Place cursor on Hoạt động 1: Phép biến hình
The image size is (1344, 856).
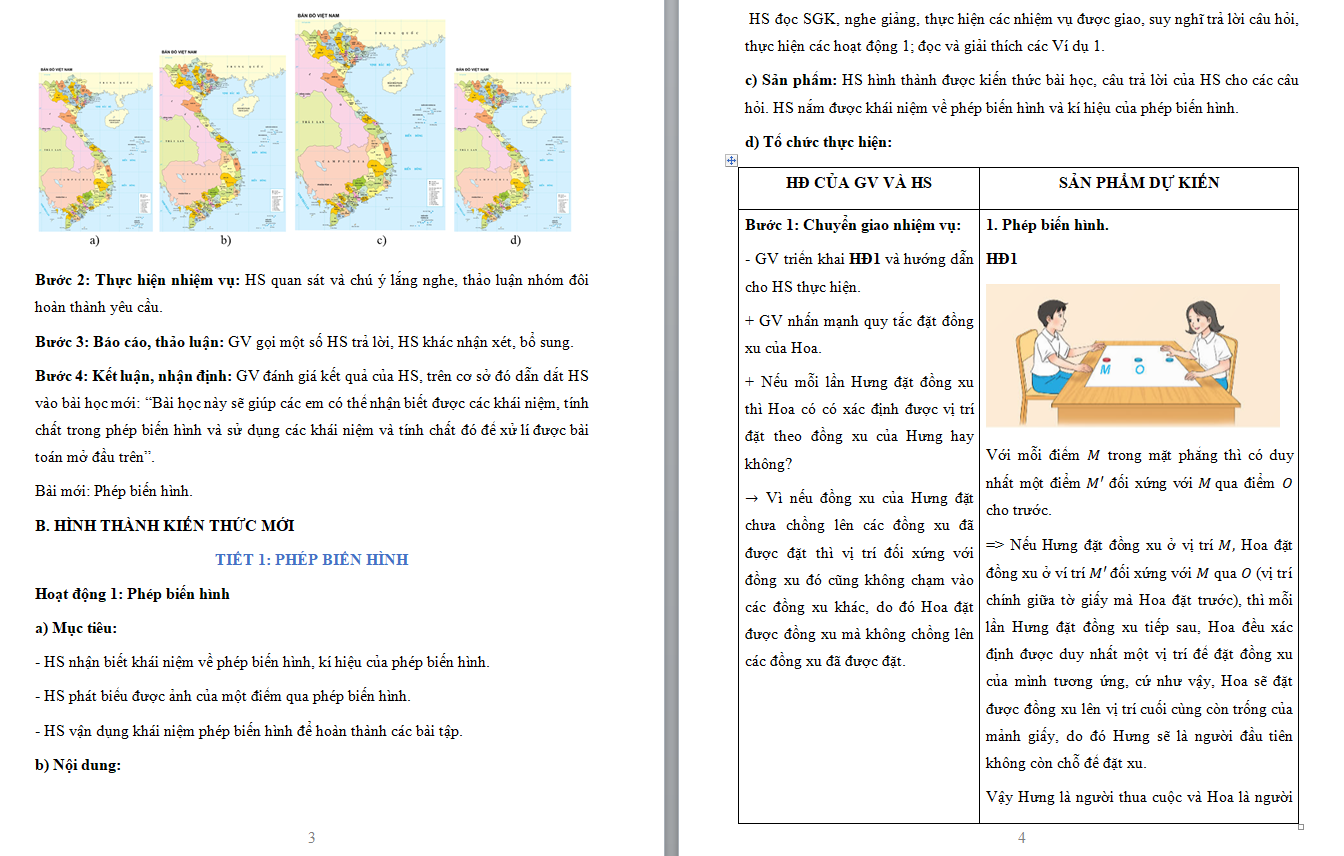pyautogui.click(x=132, y=594)
